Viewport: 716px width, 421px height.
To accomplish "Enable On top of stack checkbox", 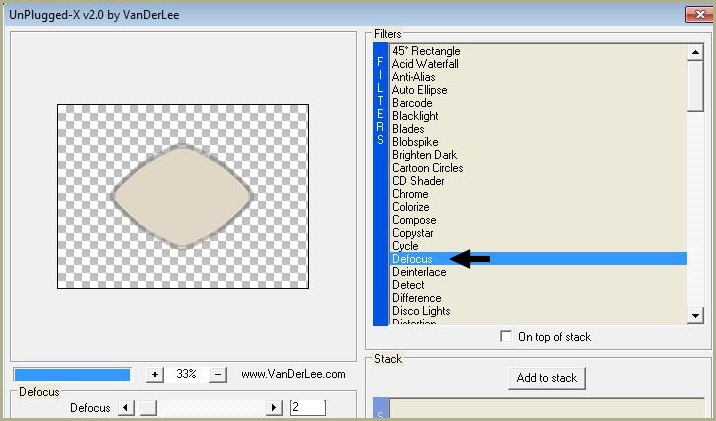I will point(507,337).
